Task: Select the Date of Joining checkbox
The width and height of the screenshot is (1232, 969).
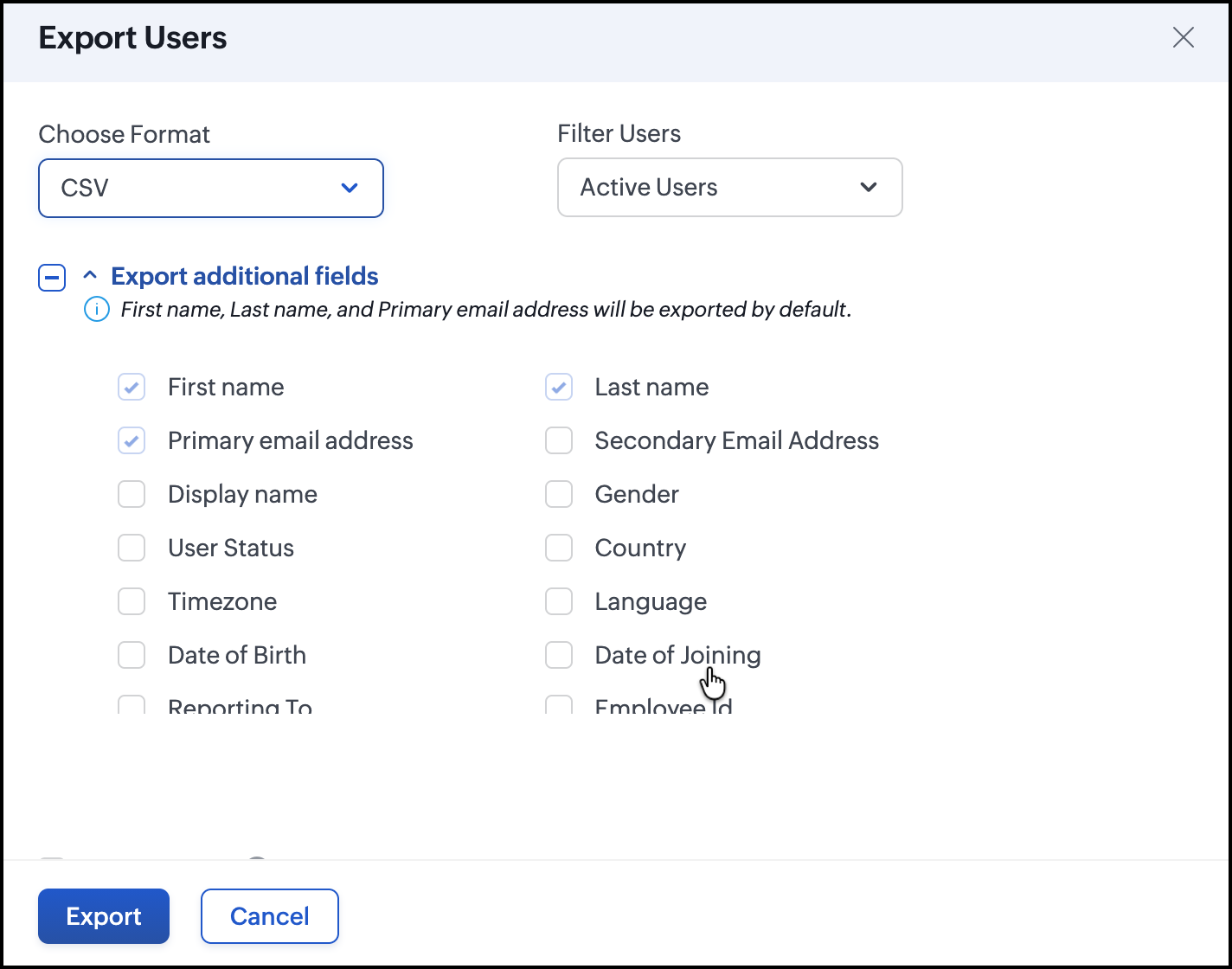Action: click(559, 655)
